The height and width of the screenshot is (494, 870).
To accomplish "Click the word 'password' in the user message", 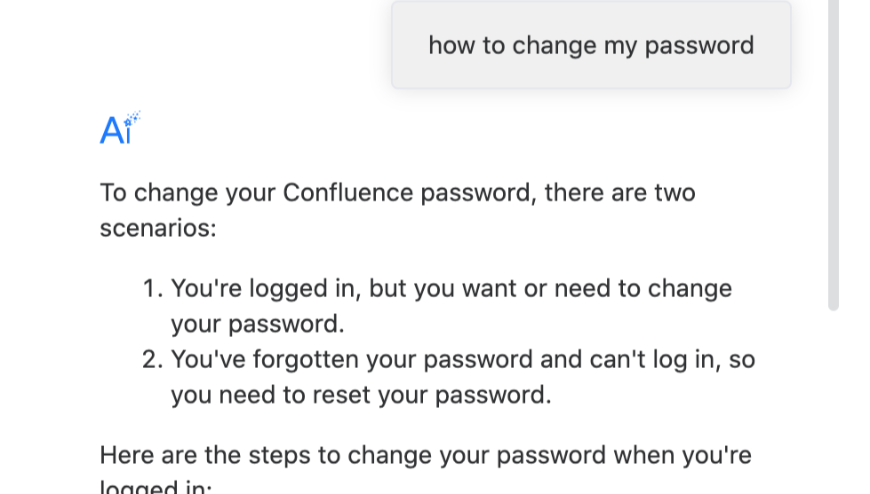I will click(699, 45).
